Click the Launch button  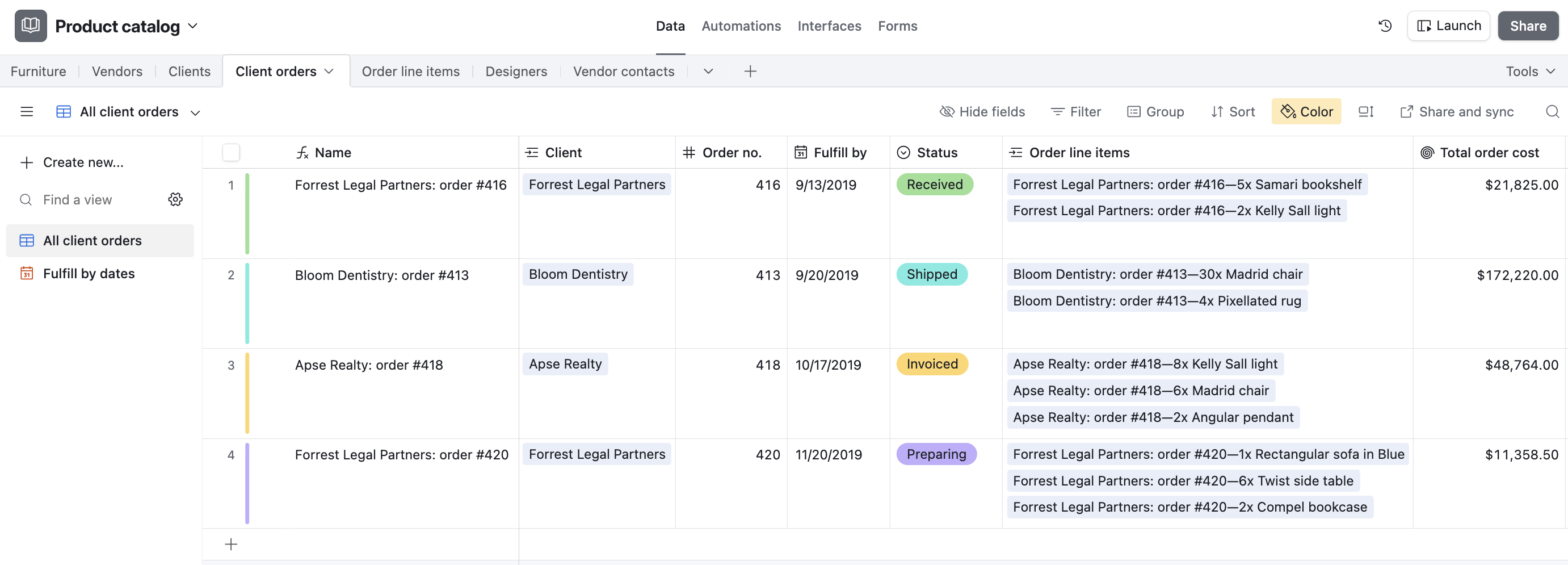pyautogui.click(x=1448, y=26)
